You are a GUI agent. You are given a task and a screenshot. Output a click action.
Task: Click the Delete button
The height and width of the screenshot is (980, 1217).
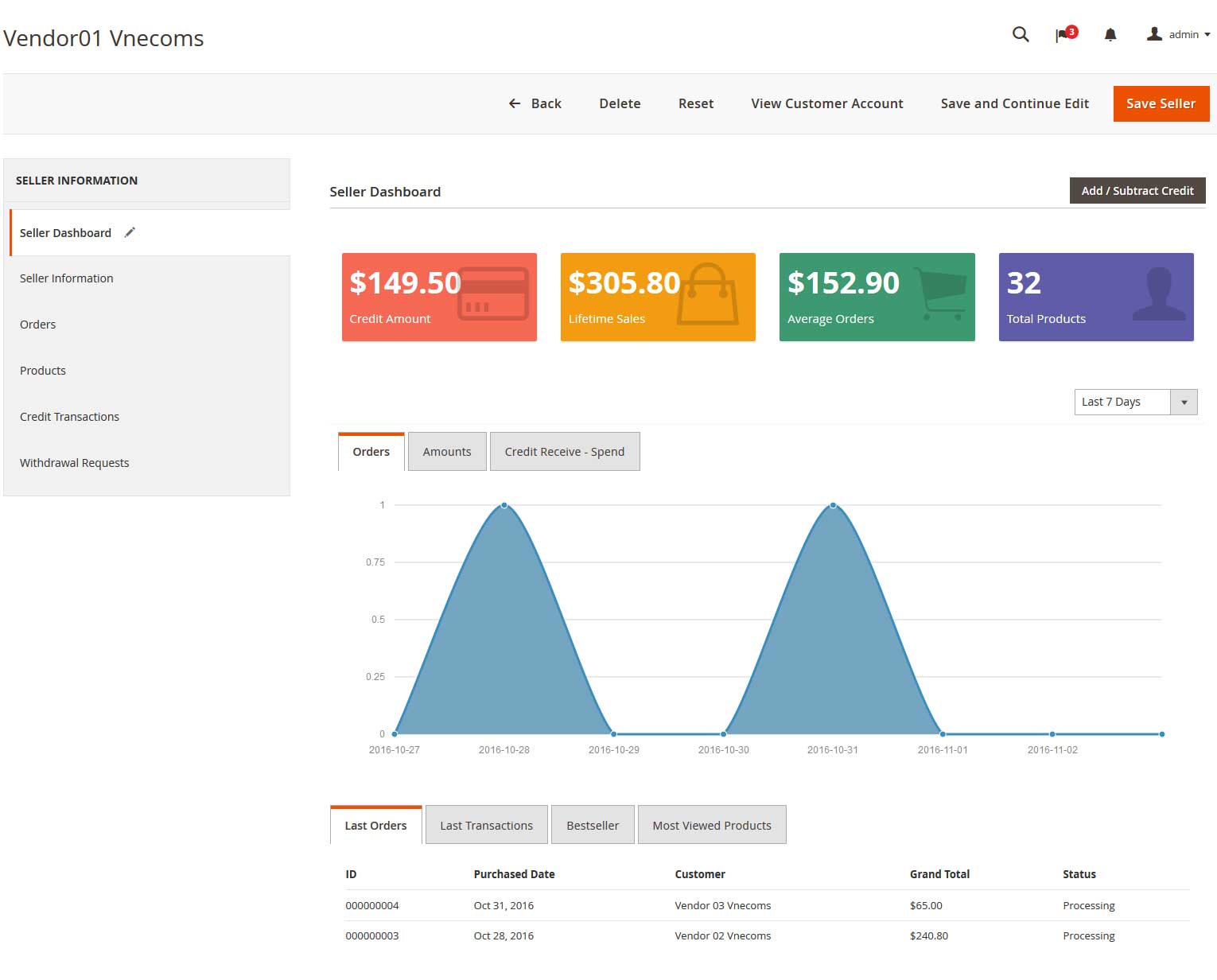point(620,103)
